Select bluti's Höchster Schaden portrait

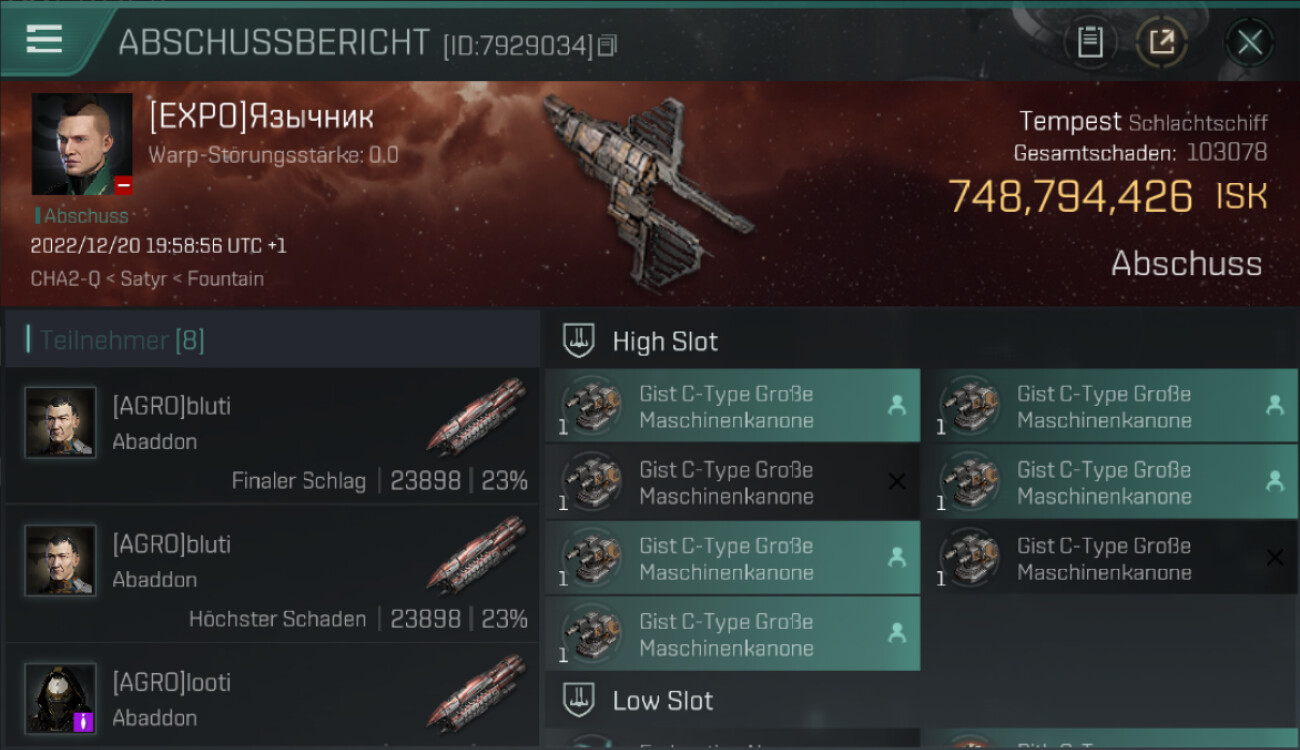61,560
